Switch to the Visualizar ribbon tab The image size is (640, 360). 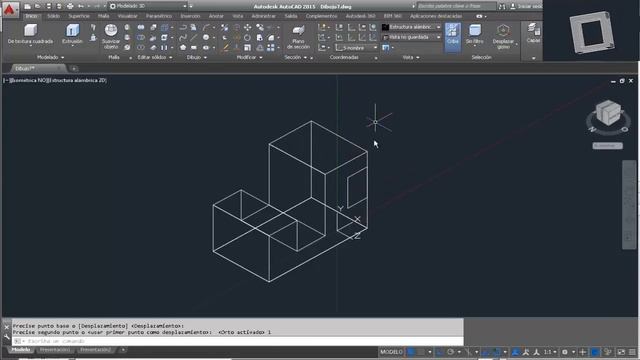[128, 16]
